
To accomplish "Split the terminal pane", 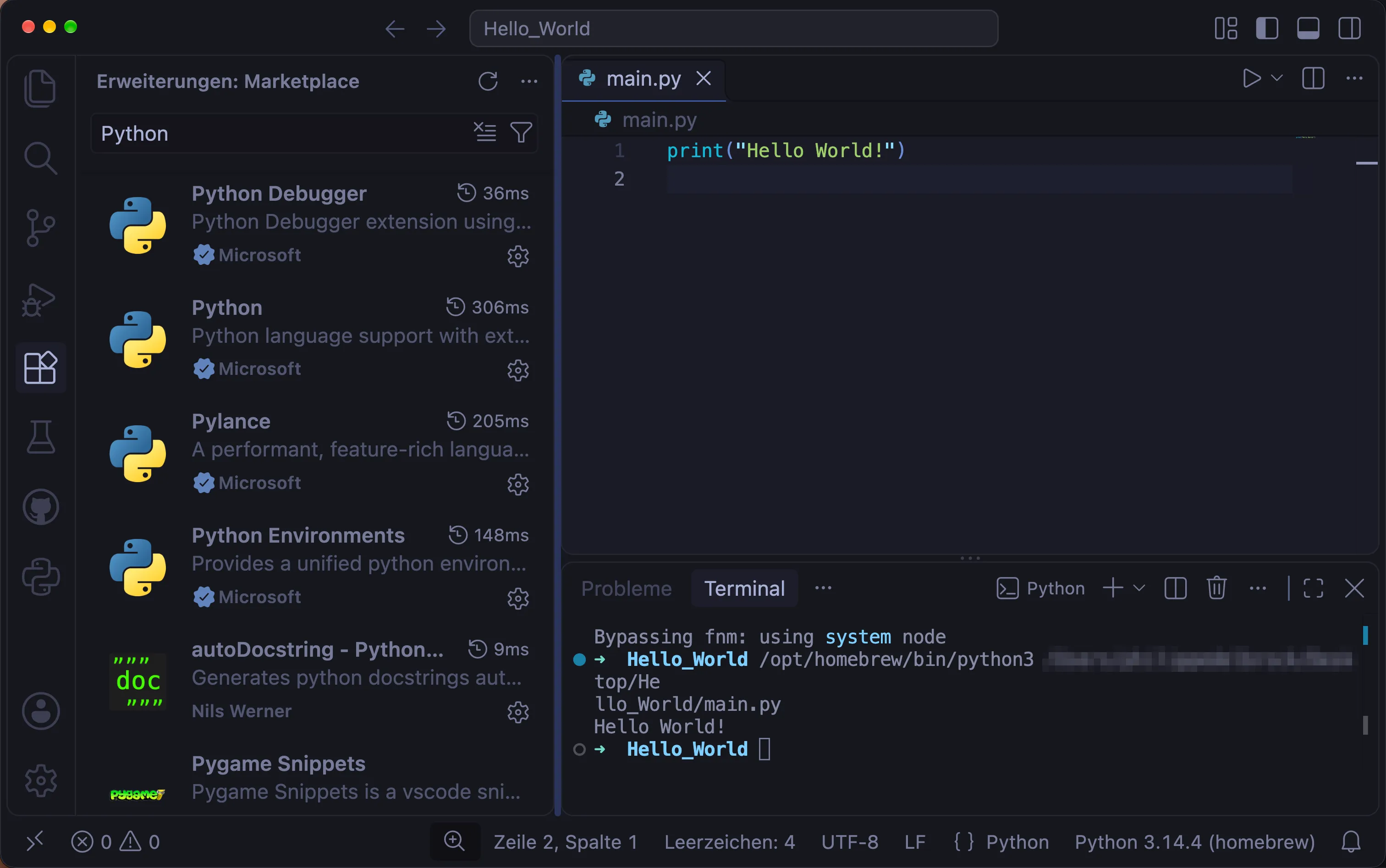I will pyautogui.click(x=1175, y=588).
